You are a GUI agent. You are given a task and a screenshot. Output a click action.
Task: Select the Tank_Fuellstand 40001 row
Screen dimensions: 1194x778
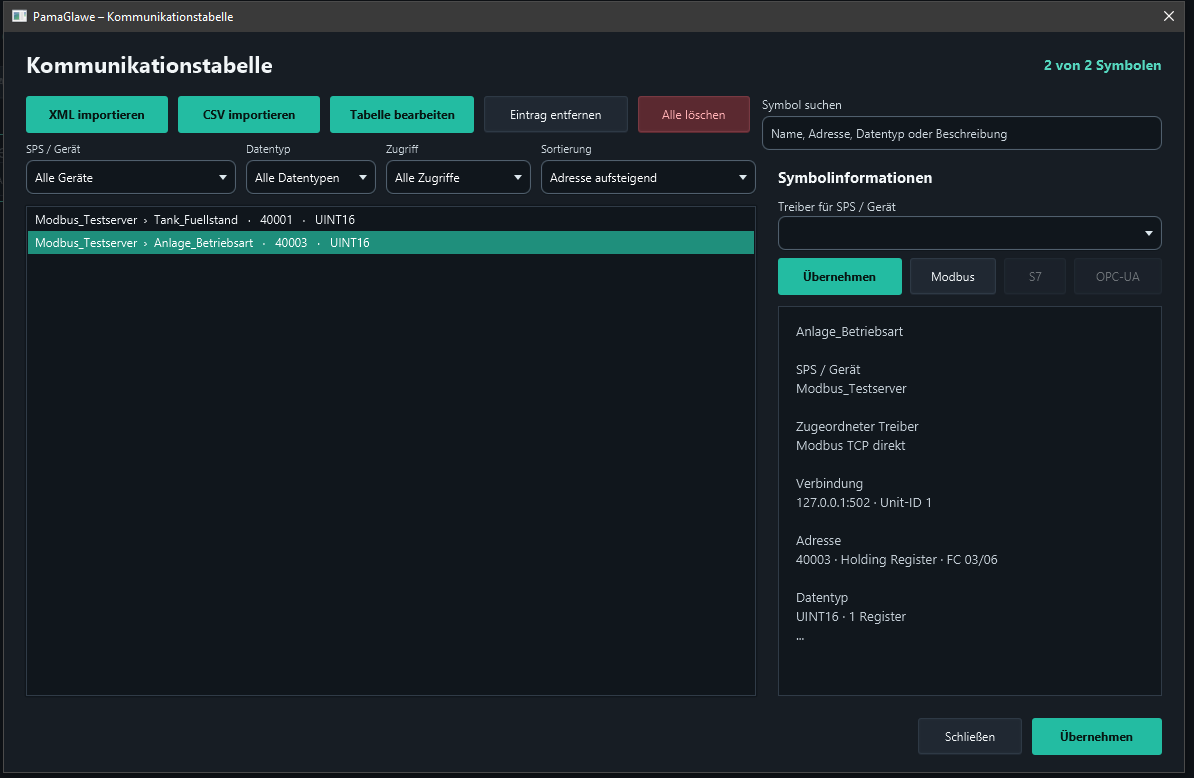391,220
